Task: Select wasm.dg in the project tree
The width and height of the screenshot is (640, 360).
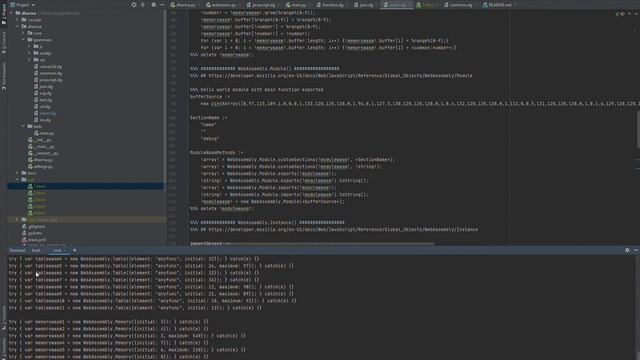Action: tap(45, 113)
